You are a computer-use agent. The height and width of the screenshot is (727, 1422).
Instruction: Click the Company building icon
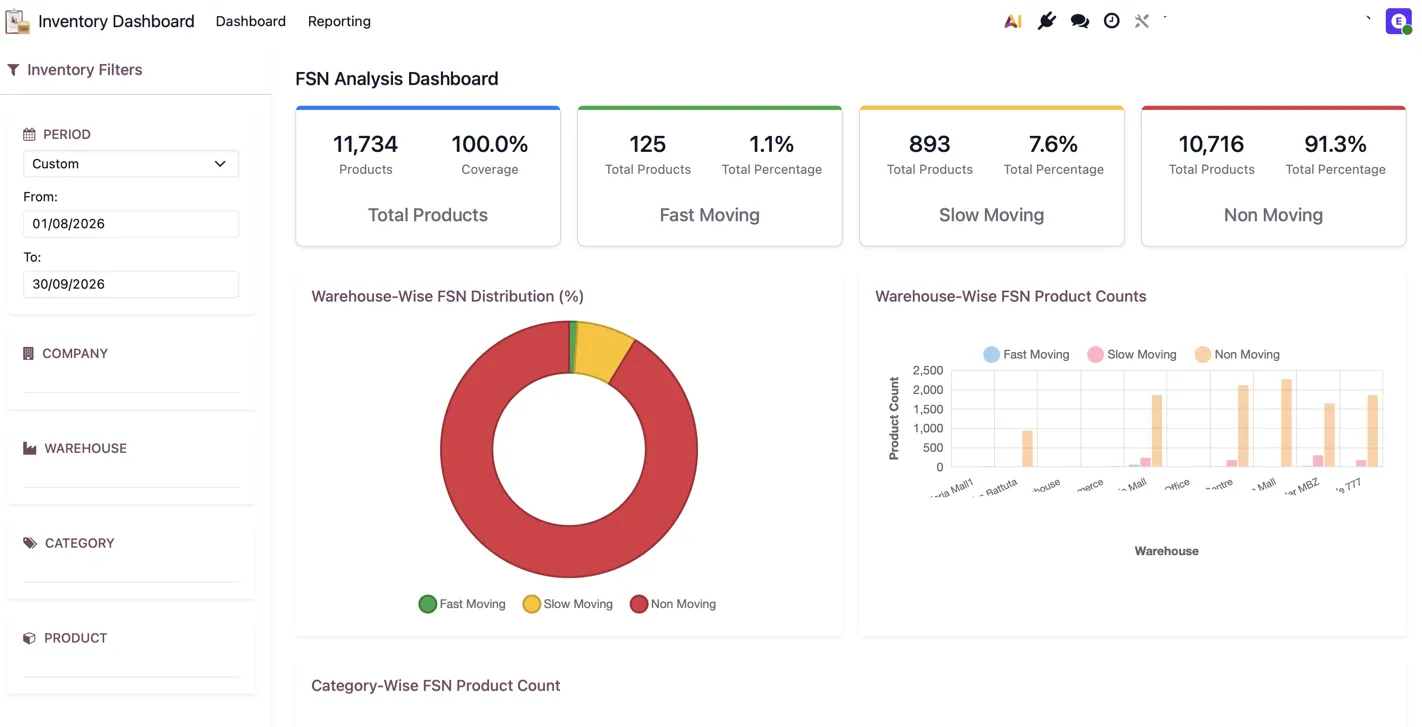coord(28,353)
